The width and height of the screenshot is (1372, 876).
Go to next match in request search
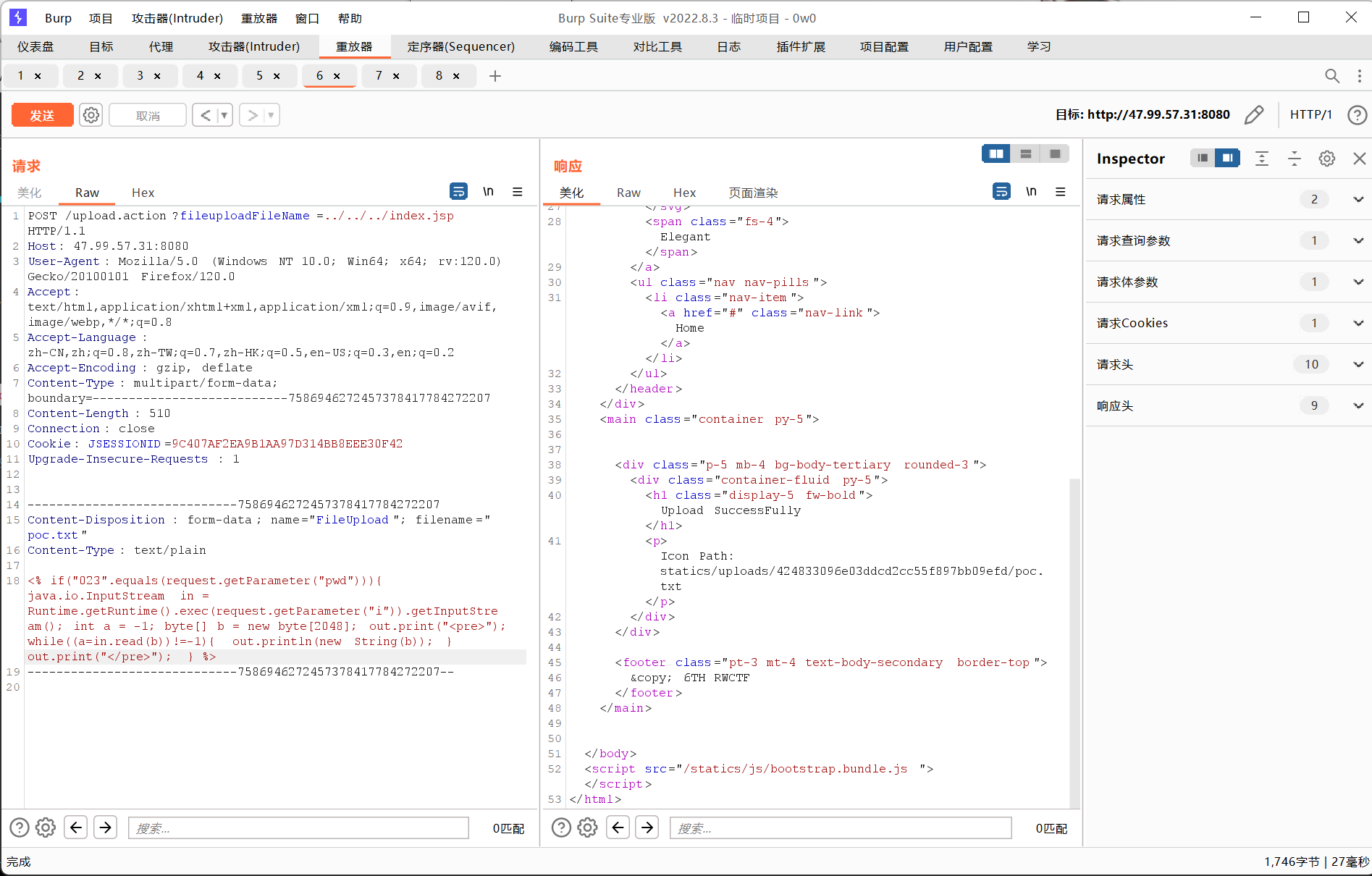point(106,827)
